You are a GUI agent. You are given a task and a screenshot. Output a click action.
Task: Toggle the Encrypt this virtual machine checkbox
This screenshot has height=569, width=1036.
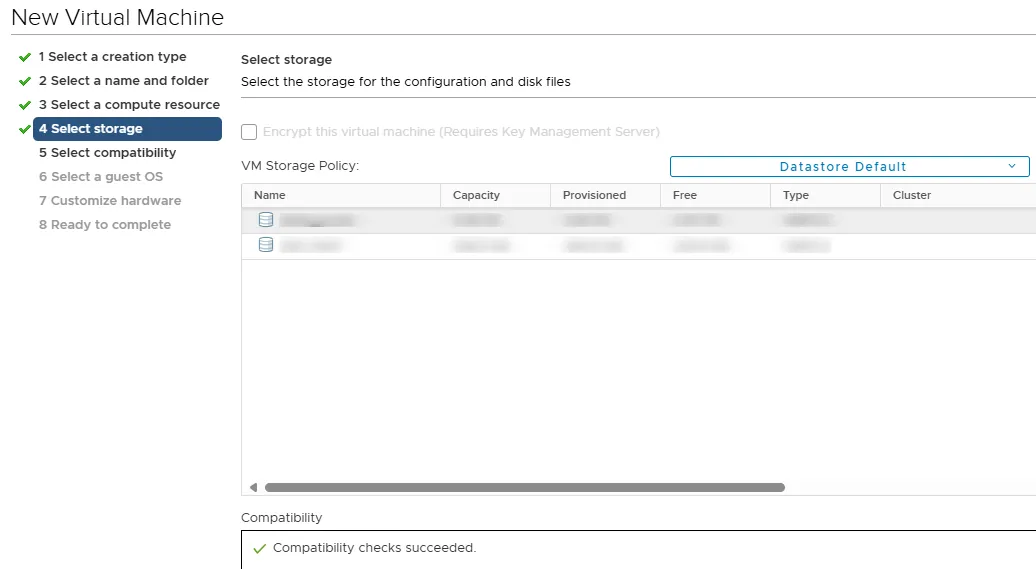(249, 132)
